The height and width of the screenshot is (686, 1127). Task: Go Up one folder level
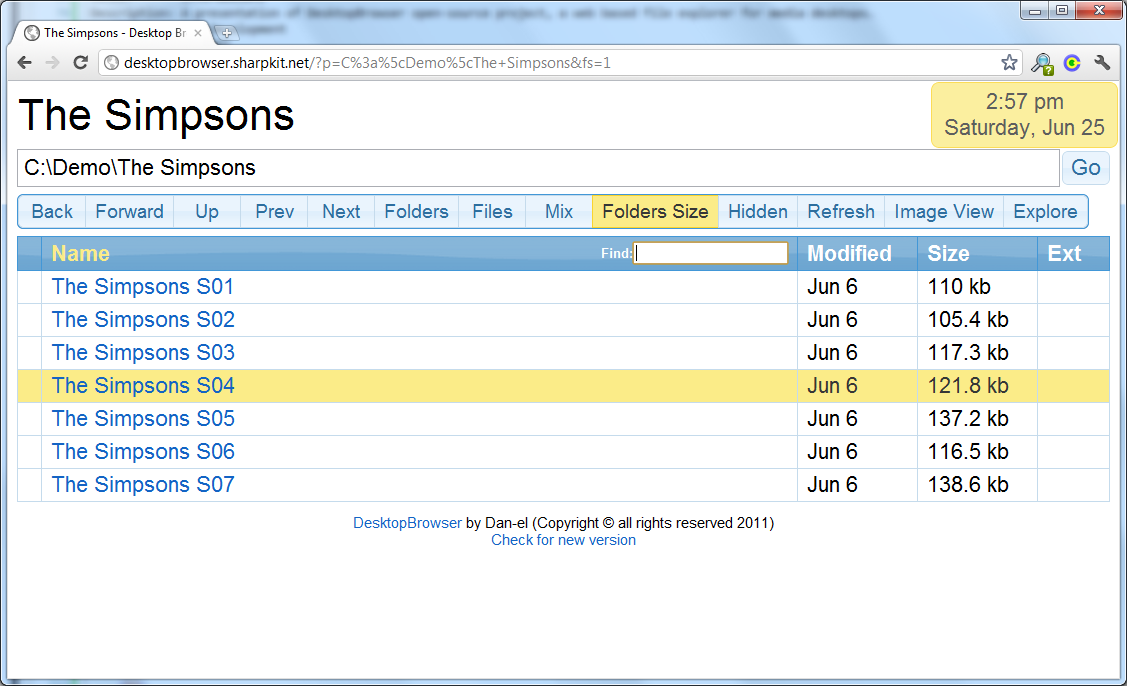[207, 211]
